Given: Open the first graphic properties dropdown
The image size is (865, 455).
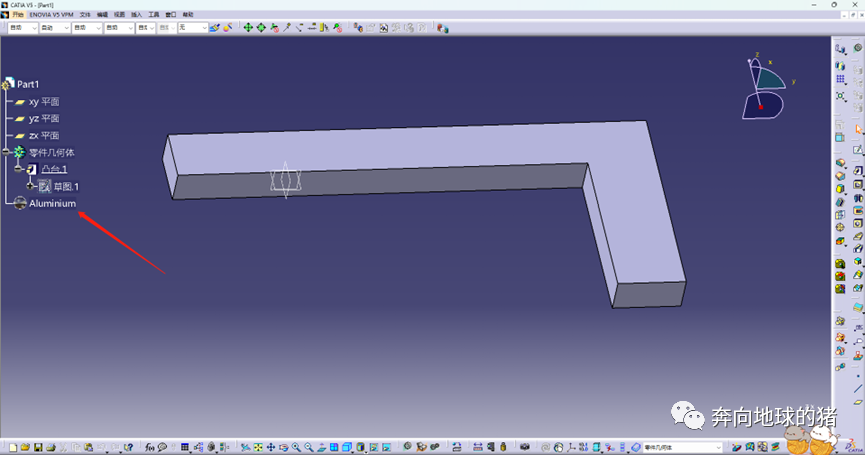Looking at the screenshot, I should click(x=23, y=28).
